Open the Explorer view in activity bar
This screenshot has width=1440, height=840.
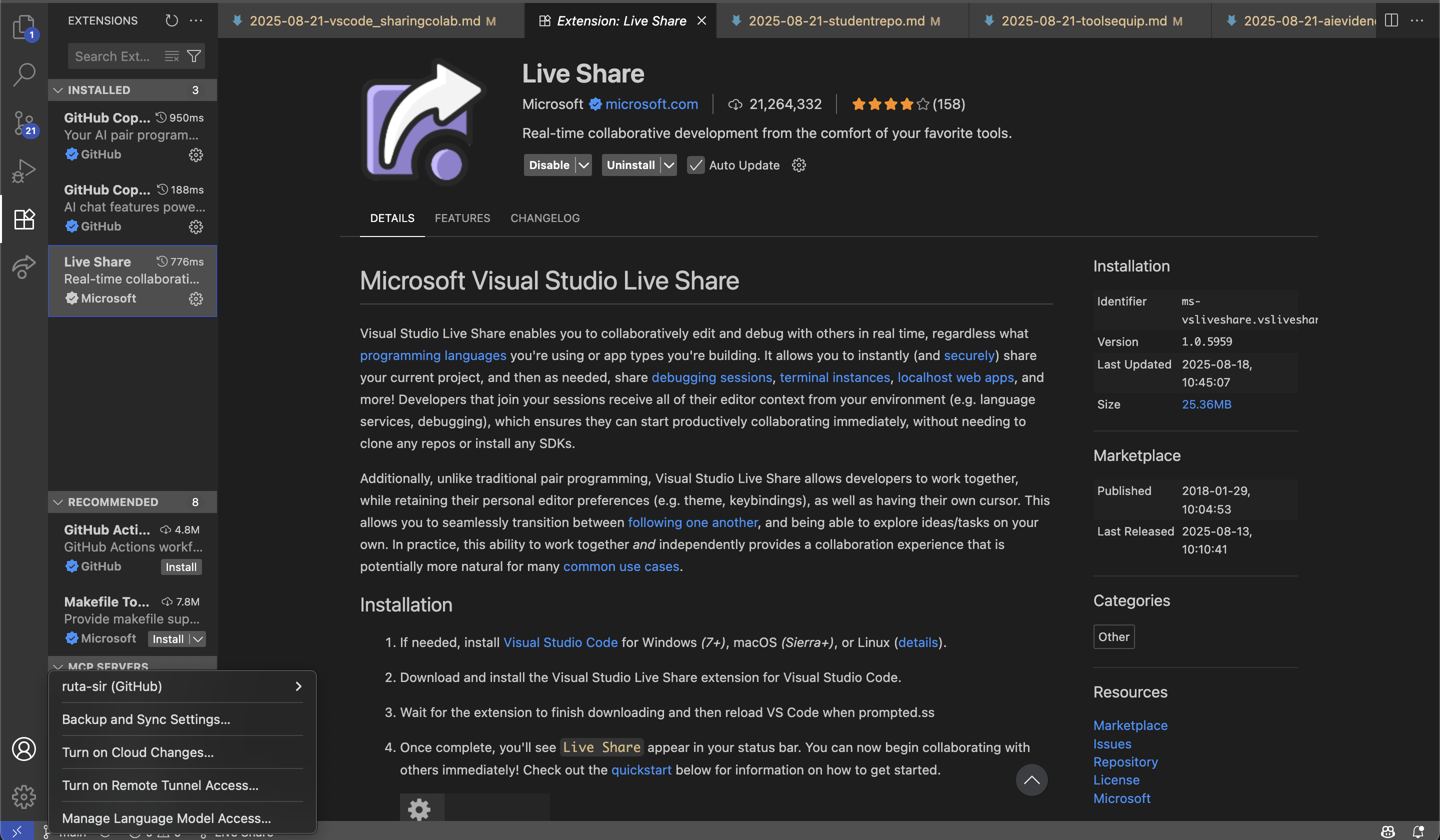point(24,27)
